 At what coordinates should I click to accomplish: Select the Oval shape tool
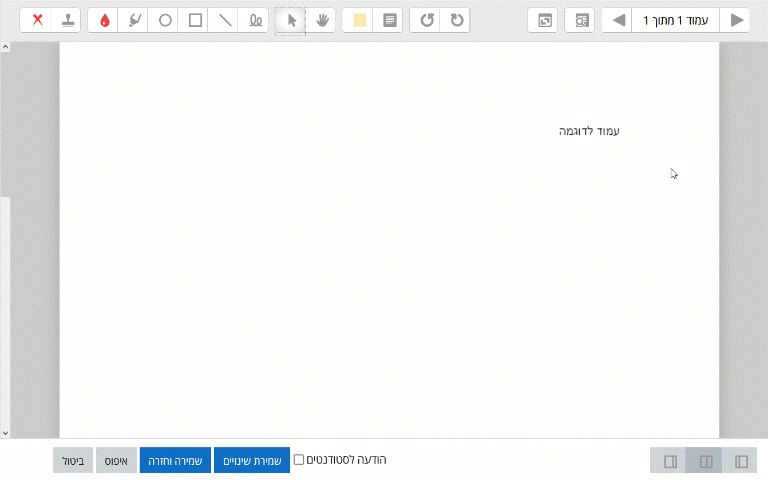click(x=165, y=20)
